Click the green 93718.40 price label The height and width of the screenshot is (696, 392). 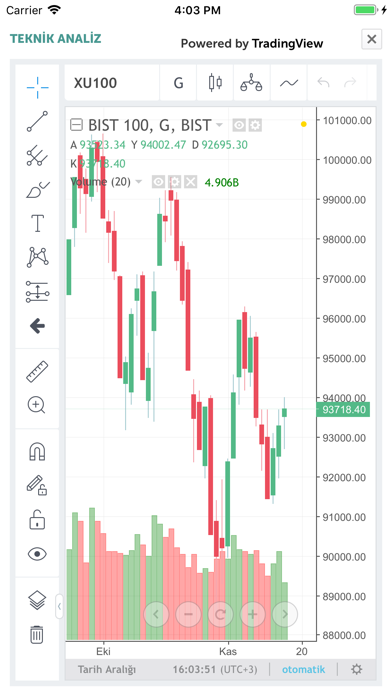[x=343, y=409]
